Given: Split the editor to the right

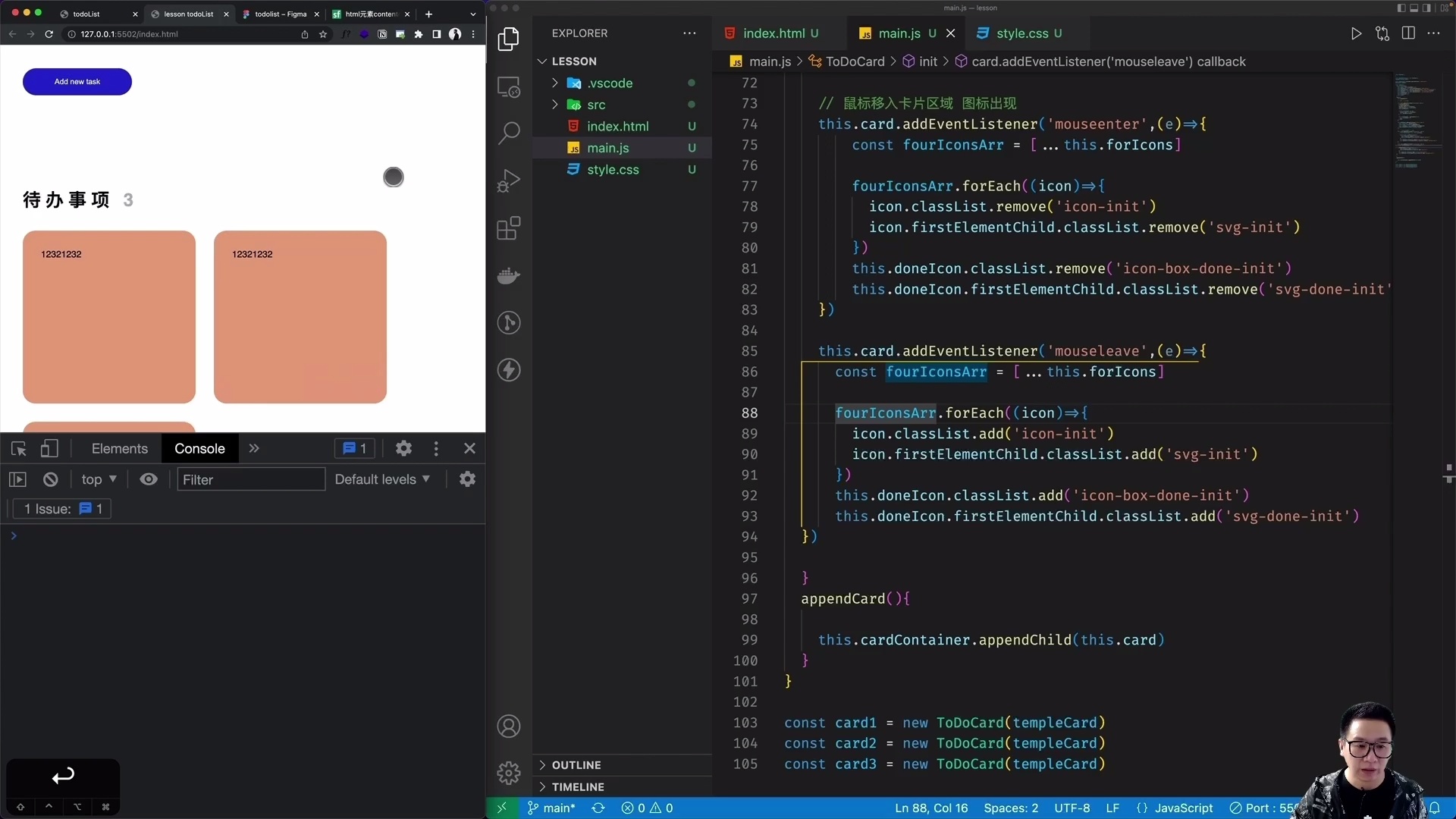Looking at the screenshot, I should 1409,33.
